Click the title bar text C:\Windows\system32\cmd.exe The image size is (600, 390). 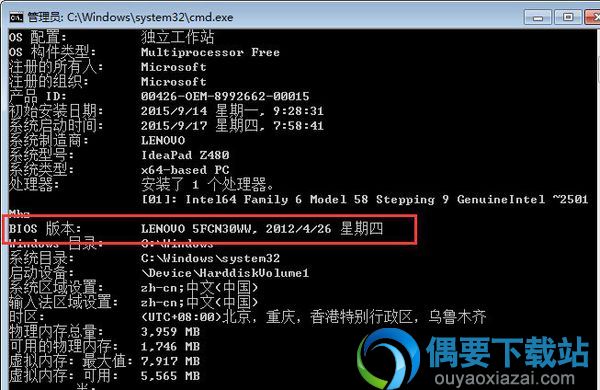point(150,17)
